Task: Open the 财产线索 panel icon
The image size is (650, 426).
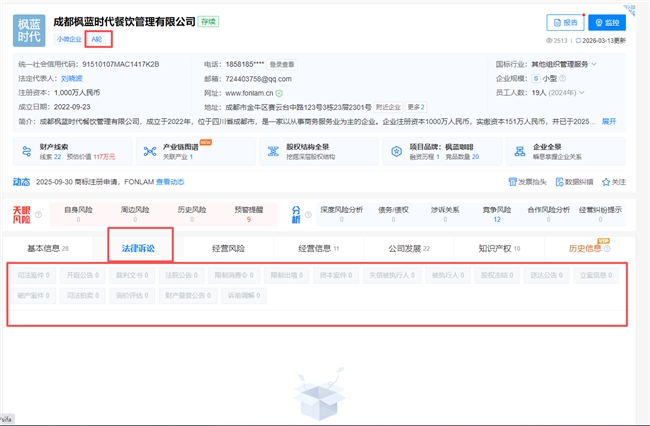Action: pos(27,152)
